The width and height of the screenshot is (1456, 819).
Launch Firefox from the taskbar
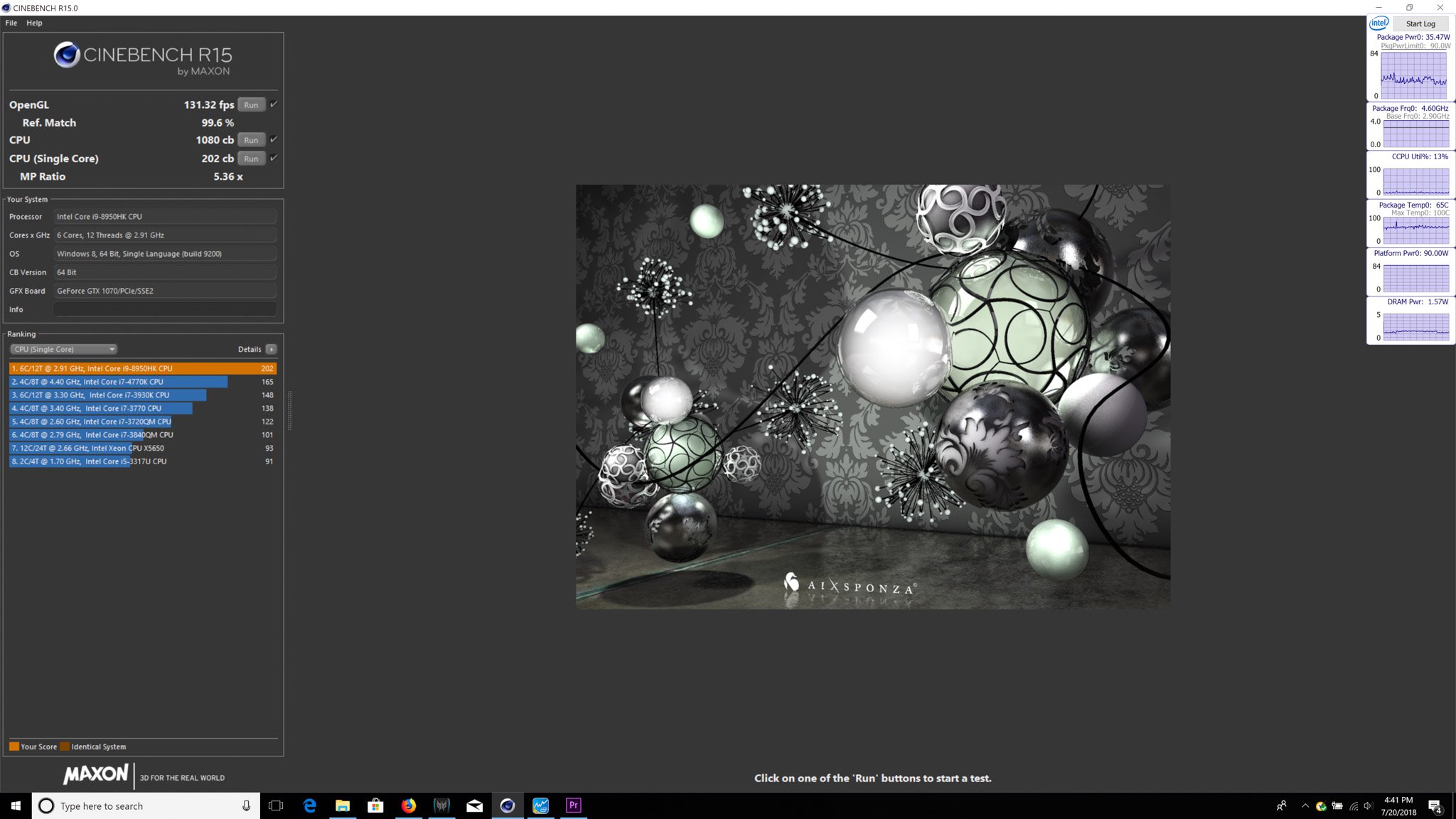(409, 805)
